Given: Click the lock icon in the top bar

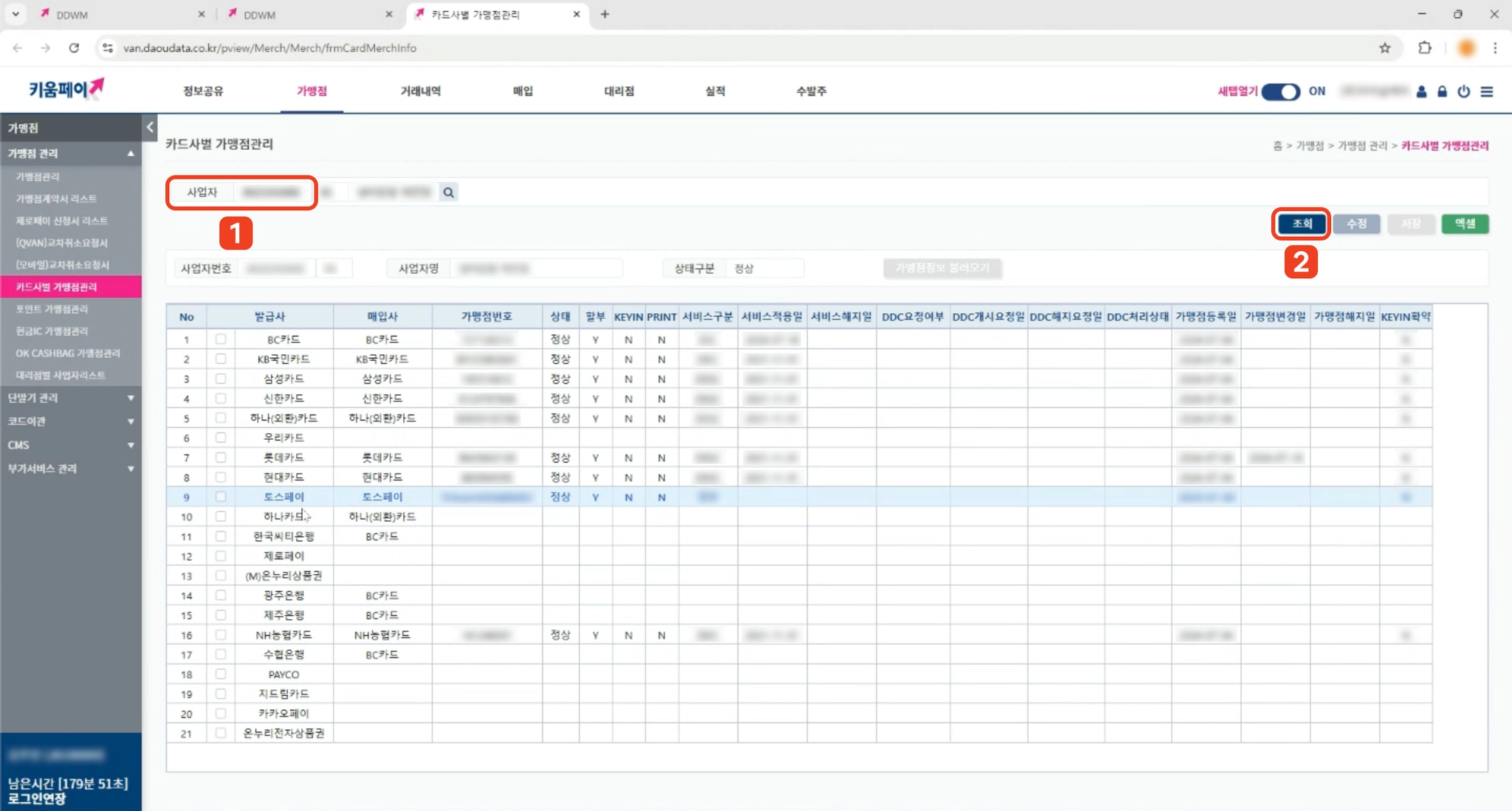Looking at the screenshot, I should coord(1442,92).
